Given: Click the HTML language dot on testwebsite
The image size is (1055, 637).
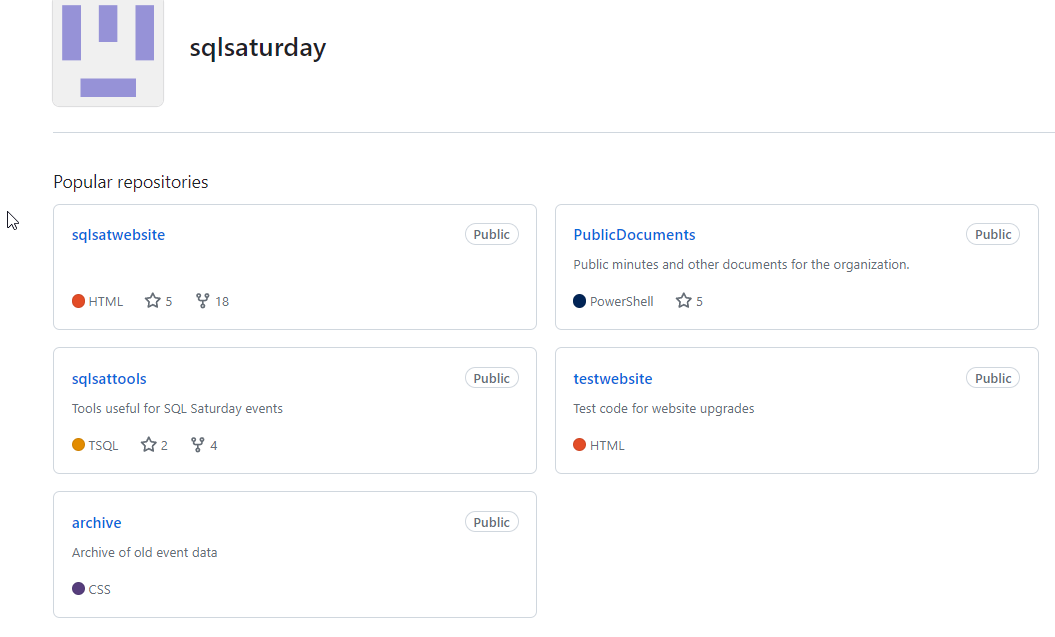Looking at the screenshot, I should click(x=580, y=445).
